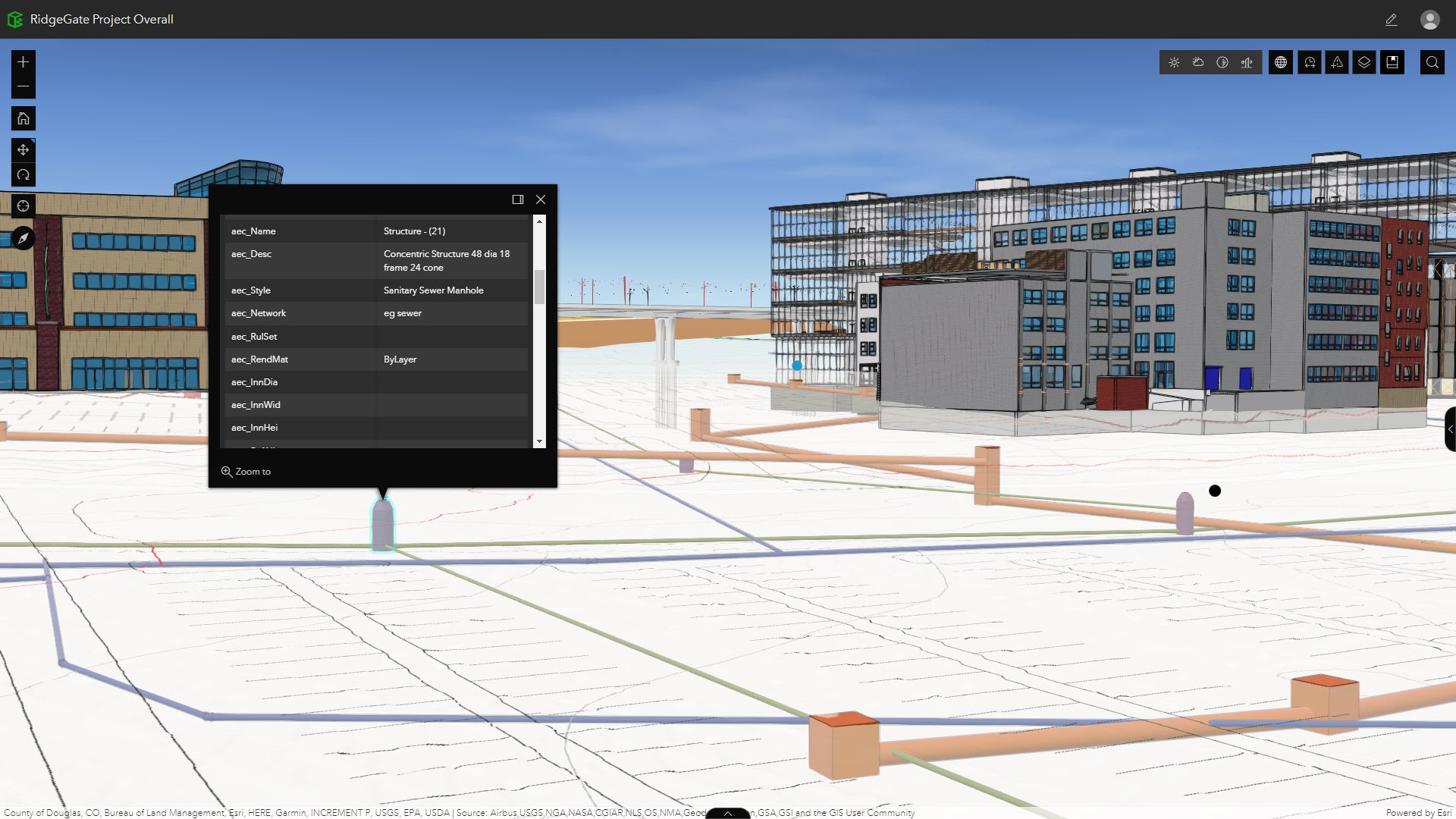Select the pan navigation tool

pos(23,150)
